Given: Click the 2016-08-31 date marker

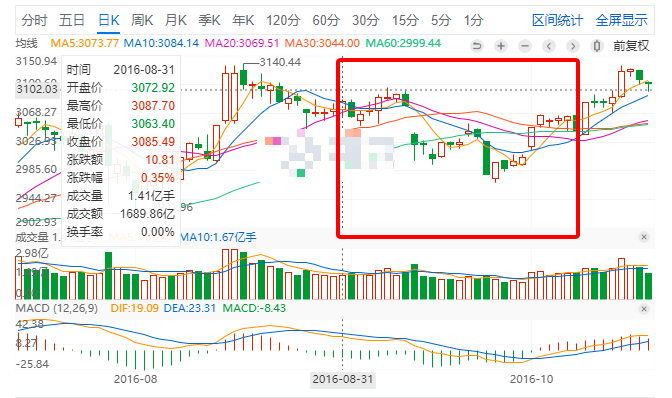Looking at the screenshot, I should [342, 380].
